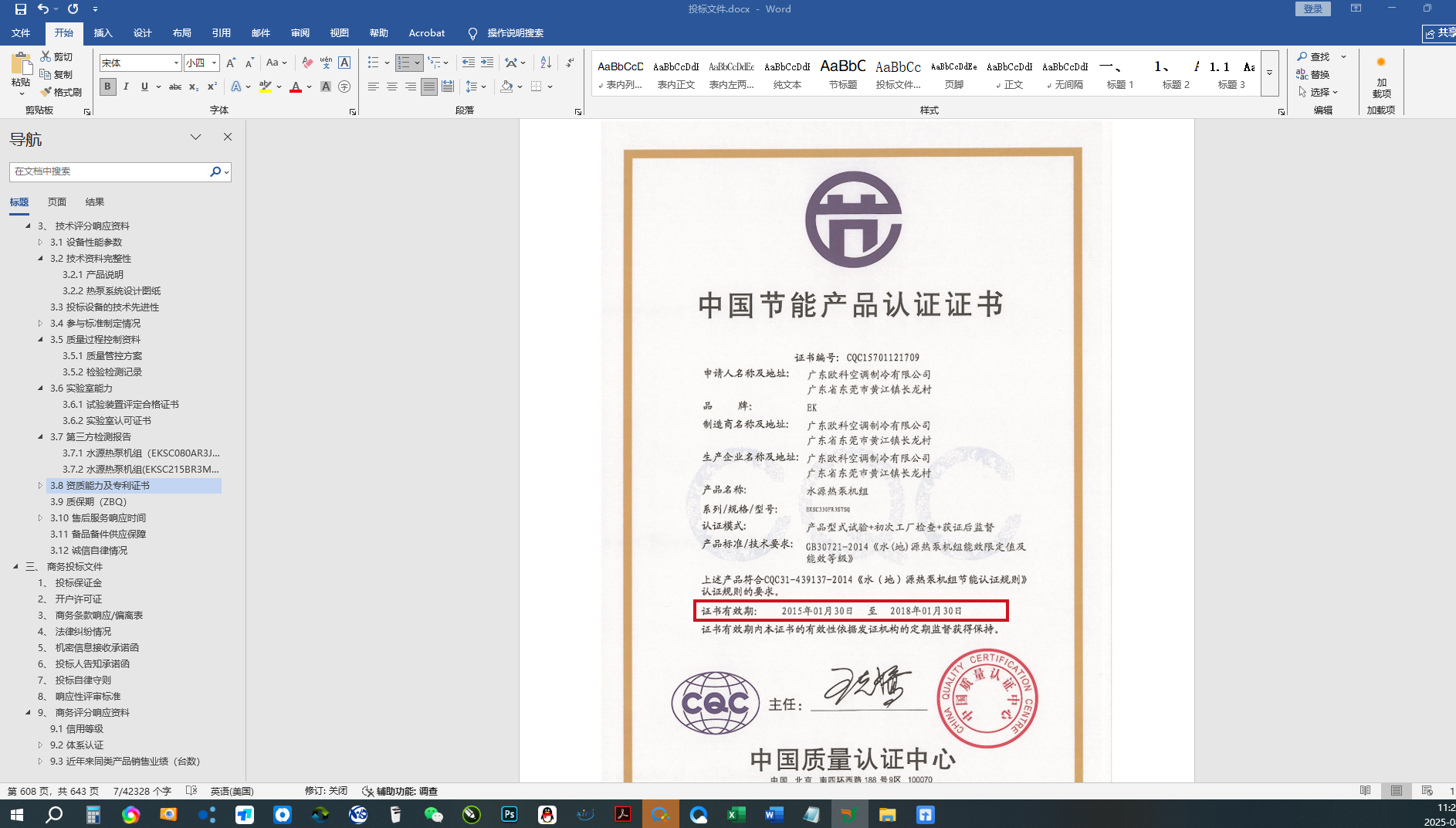The width and height of the screenshot is (1456, 828).
Task: Toggle Underline formatting
Action: tap(144, 87)
